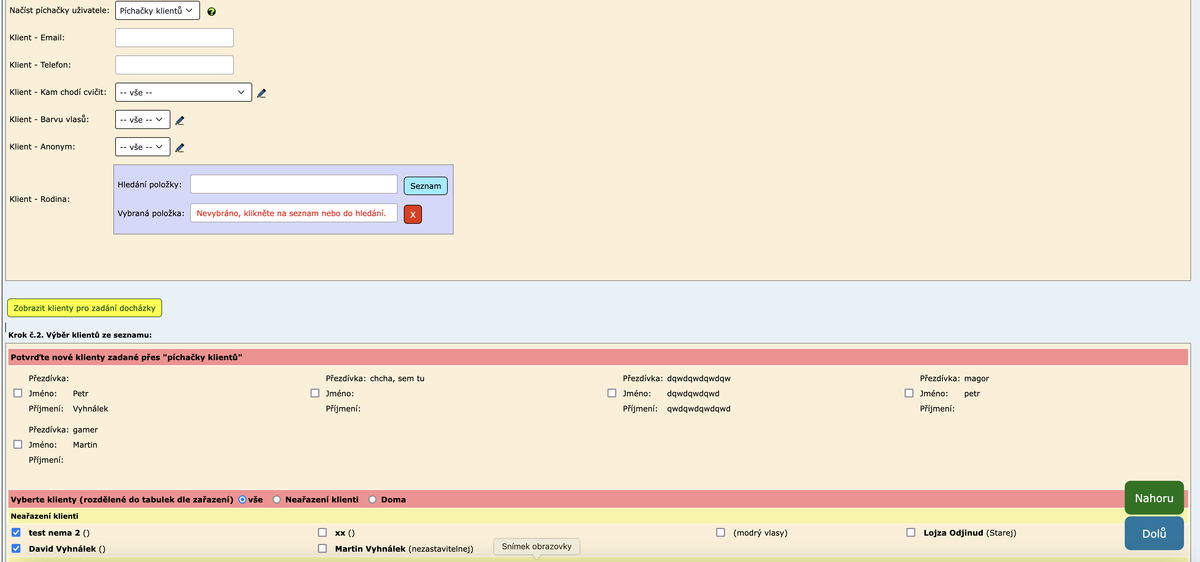Click edit pencil next to Kam chodí cvičit
This screenshot has height=562, width=1200.
tap(262, 93)
